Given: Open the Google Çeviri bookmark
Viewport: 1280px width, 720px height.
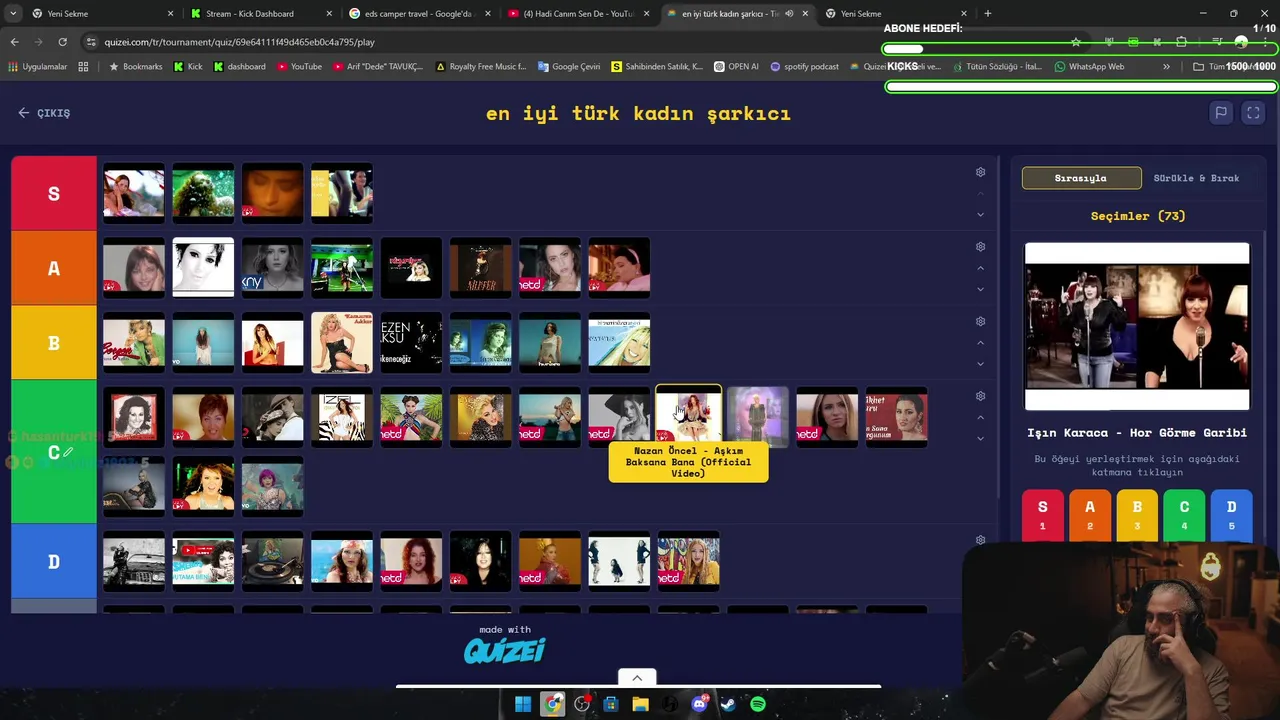Looking at the screenshot, I should pos(569,66).
